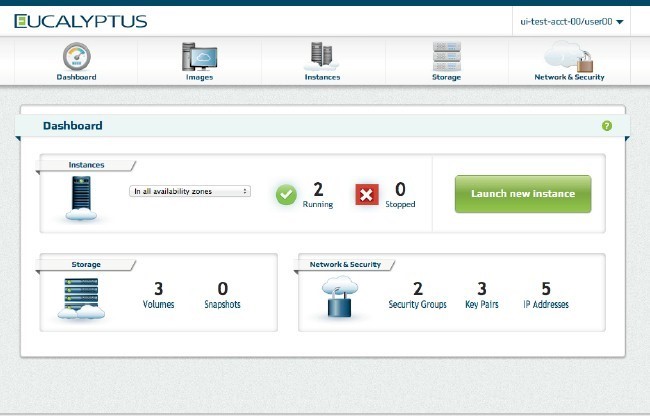Open the Images monitor icon

[x=199, y=56]
